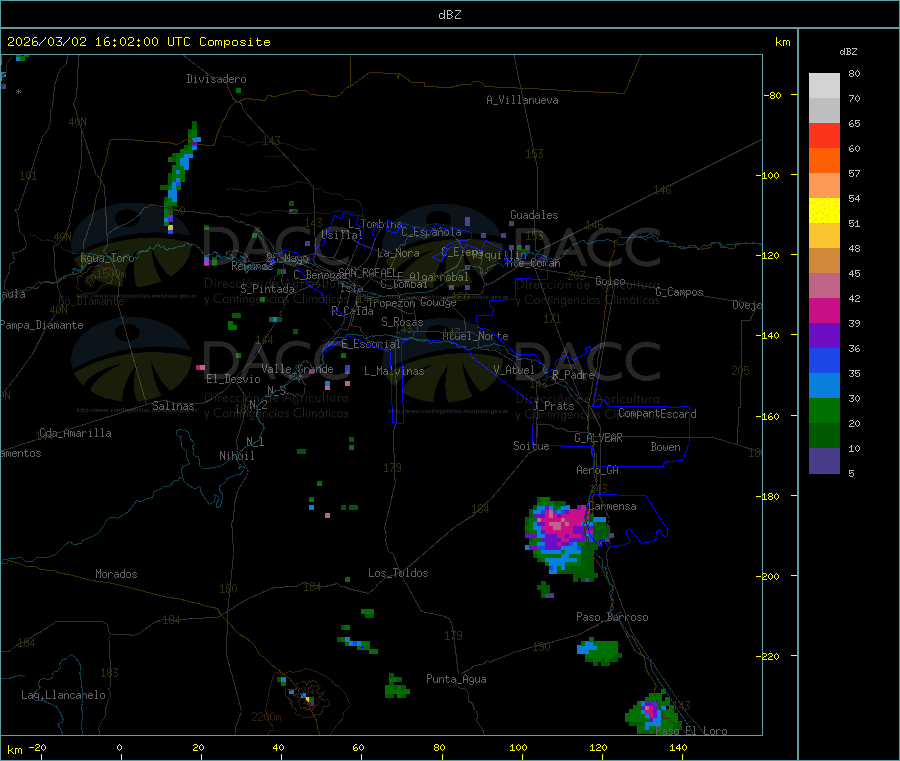The height and width of the screenshot is (761, 900).
Task: Click the G_Campos map label
Action: (x=679, y=292)
